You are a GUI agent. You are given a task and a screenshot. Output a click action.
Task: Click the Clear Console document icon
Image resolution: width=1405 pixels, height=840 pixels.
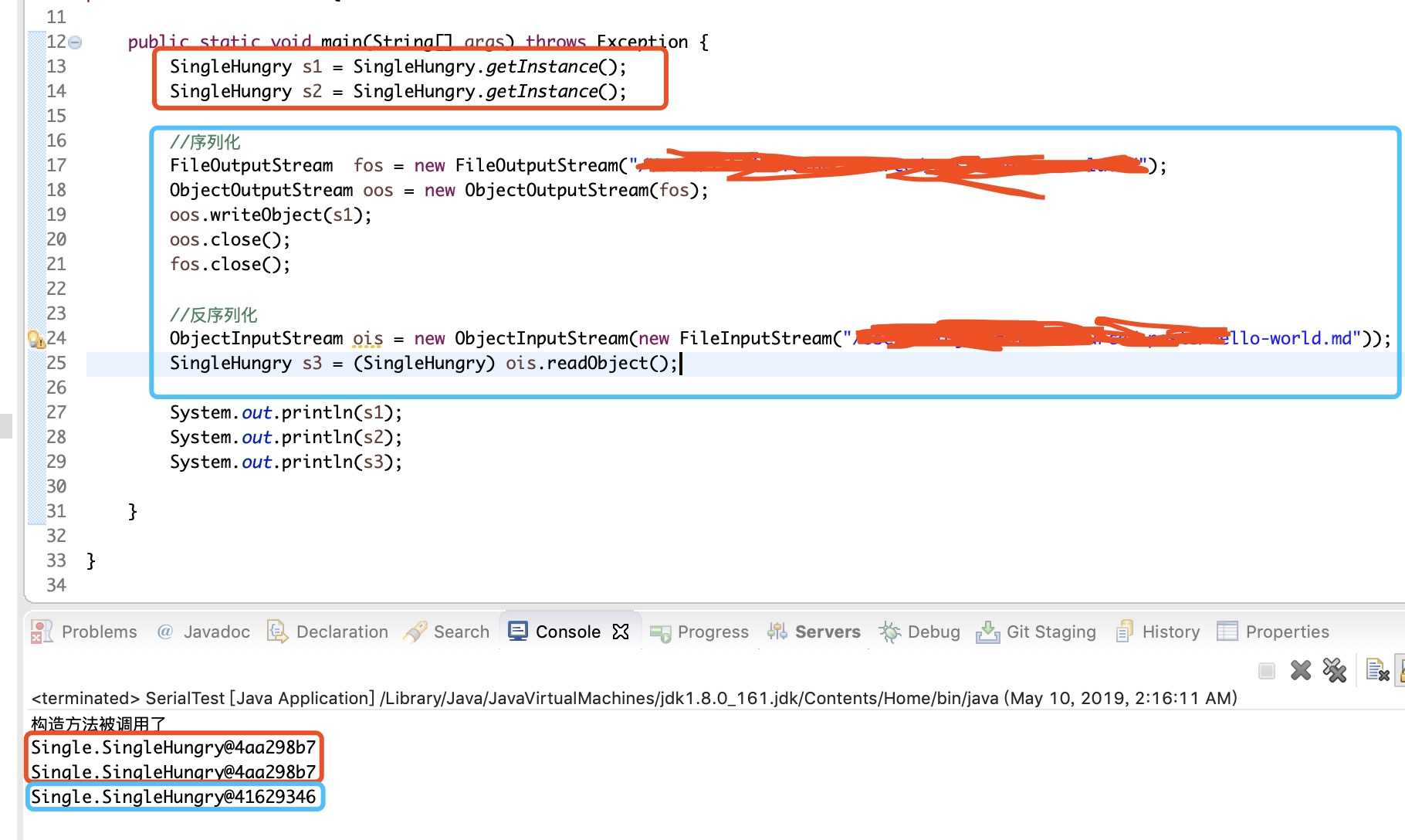coord(1378,670)
